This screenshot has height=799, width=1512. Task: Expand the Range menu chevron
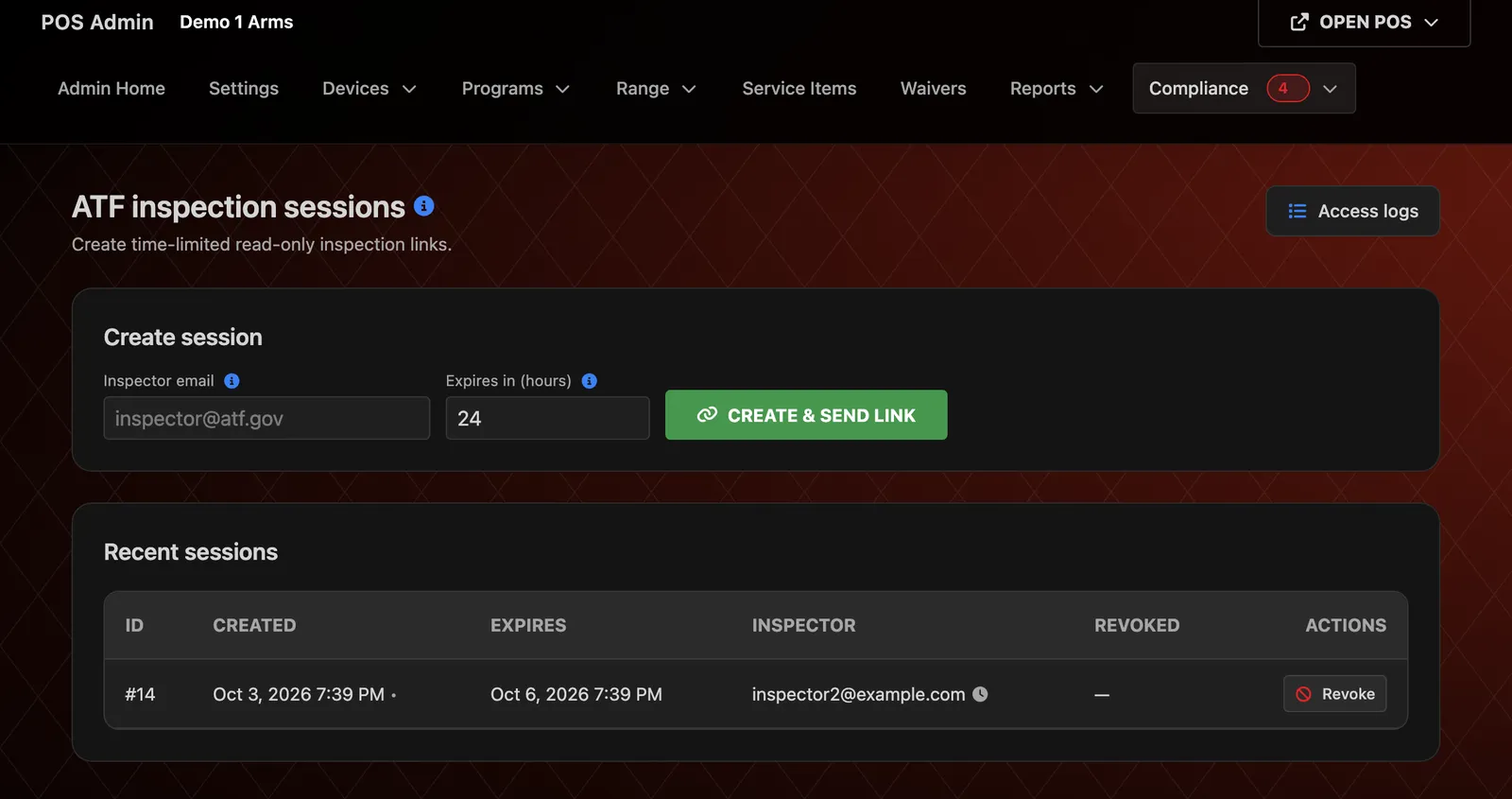[x=689, y=89]
